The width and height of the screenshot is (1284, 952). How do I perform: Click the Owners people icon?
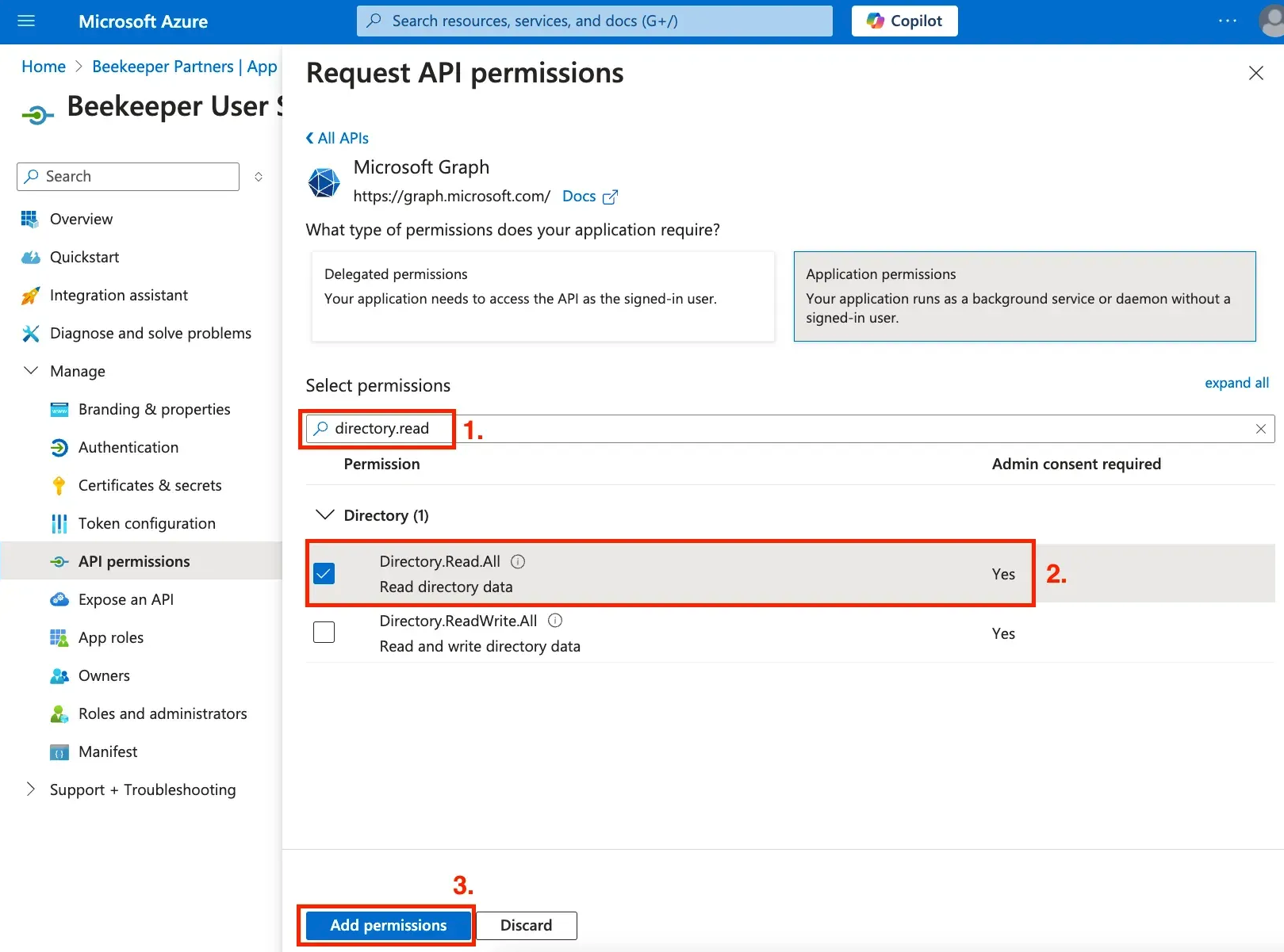(x=59, y=676)
